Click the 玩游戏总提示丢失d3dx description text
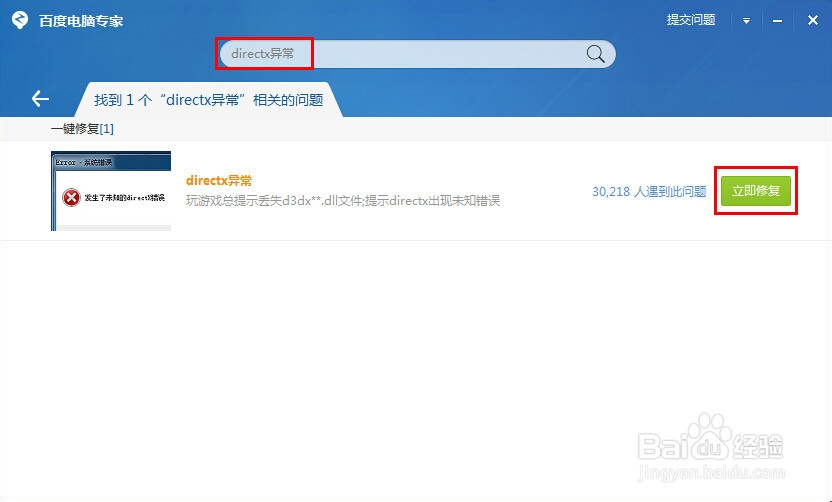832x502 pixels. (x=343, y=201)
